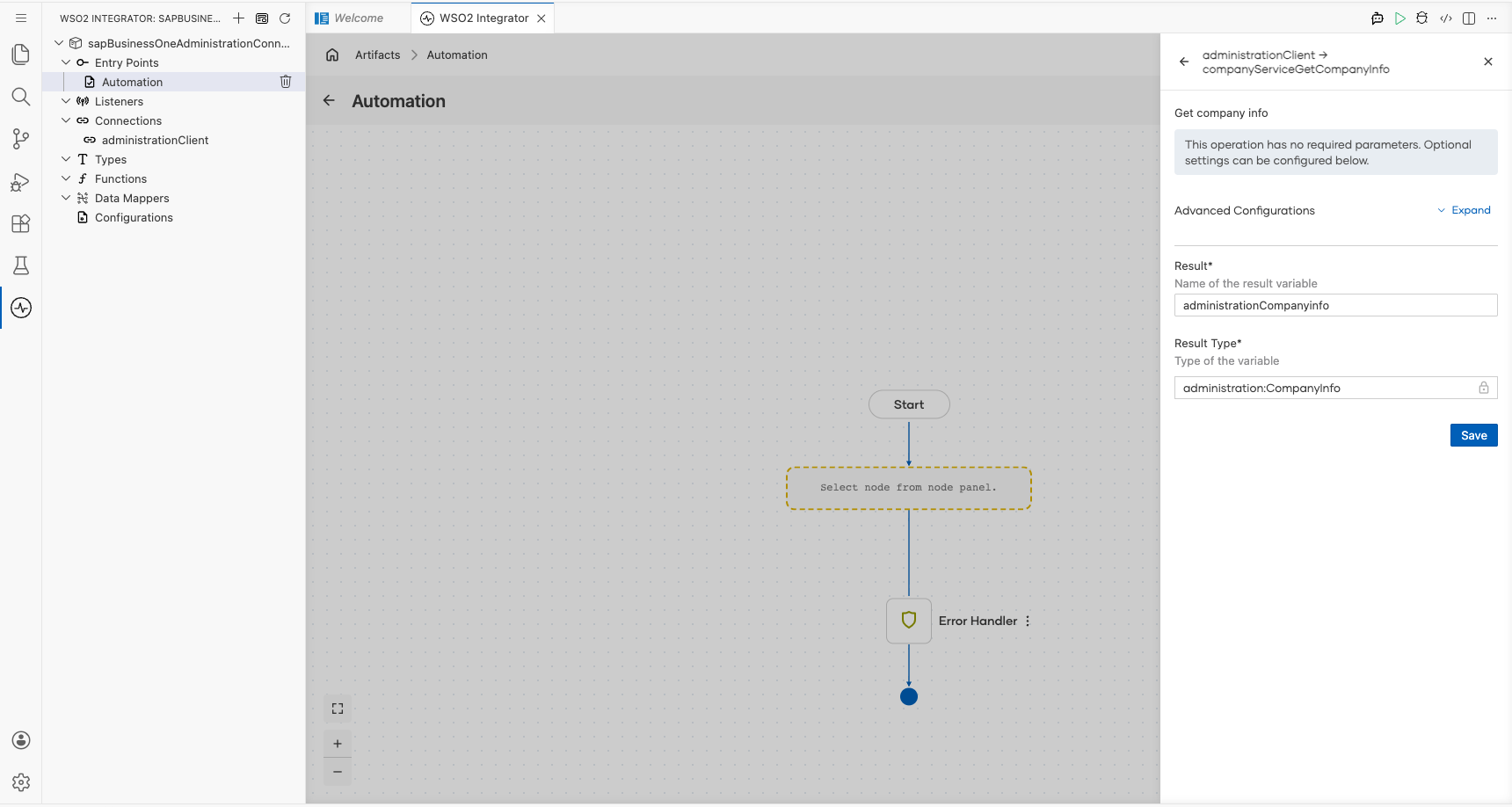Collapse the Functions section
The width and height of the screenshot is (1512, 807).
(66, 178)
